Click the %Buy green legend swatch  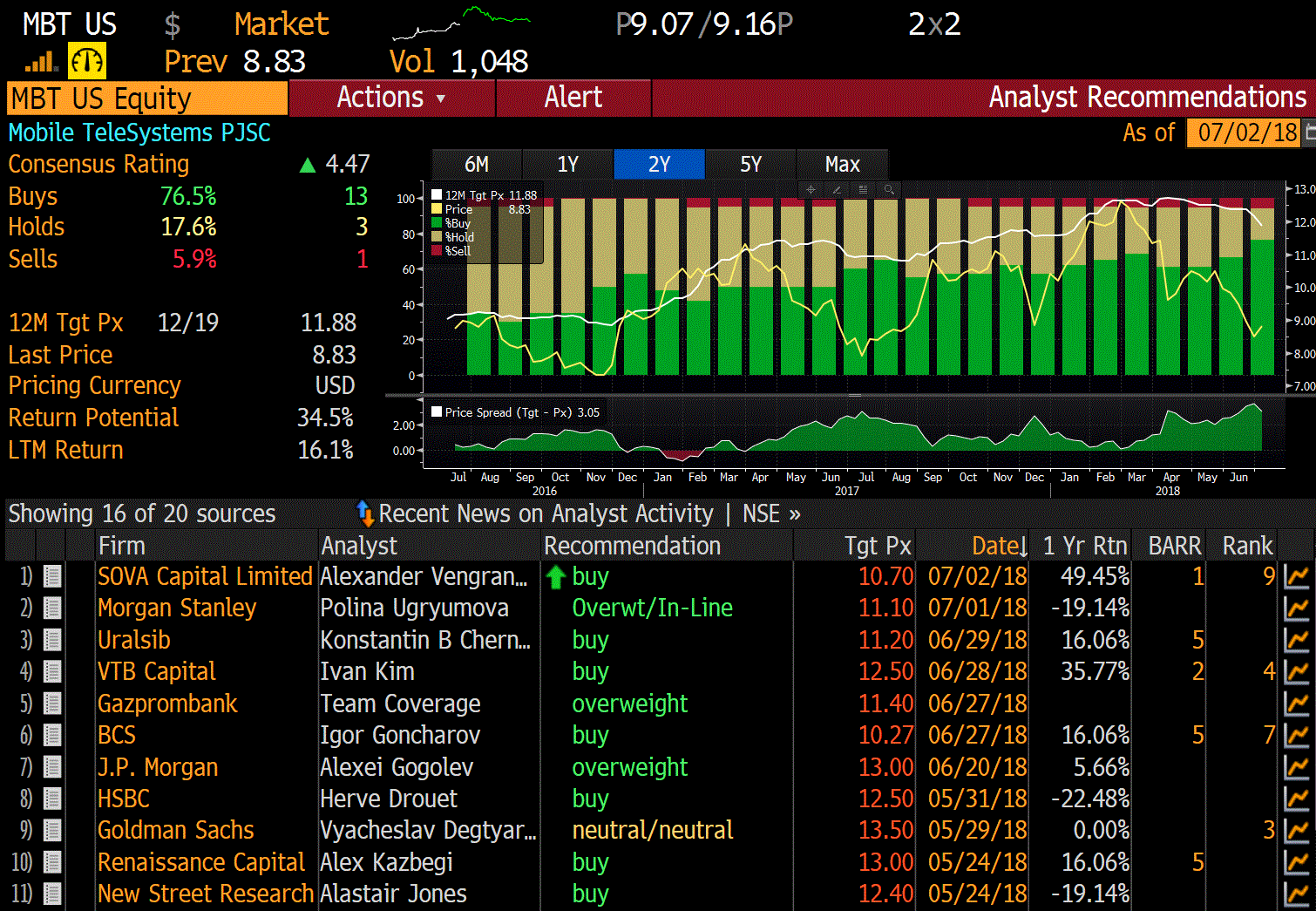pos(438,223)
